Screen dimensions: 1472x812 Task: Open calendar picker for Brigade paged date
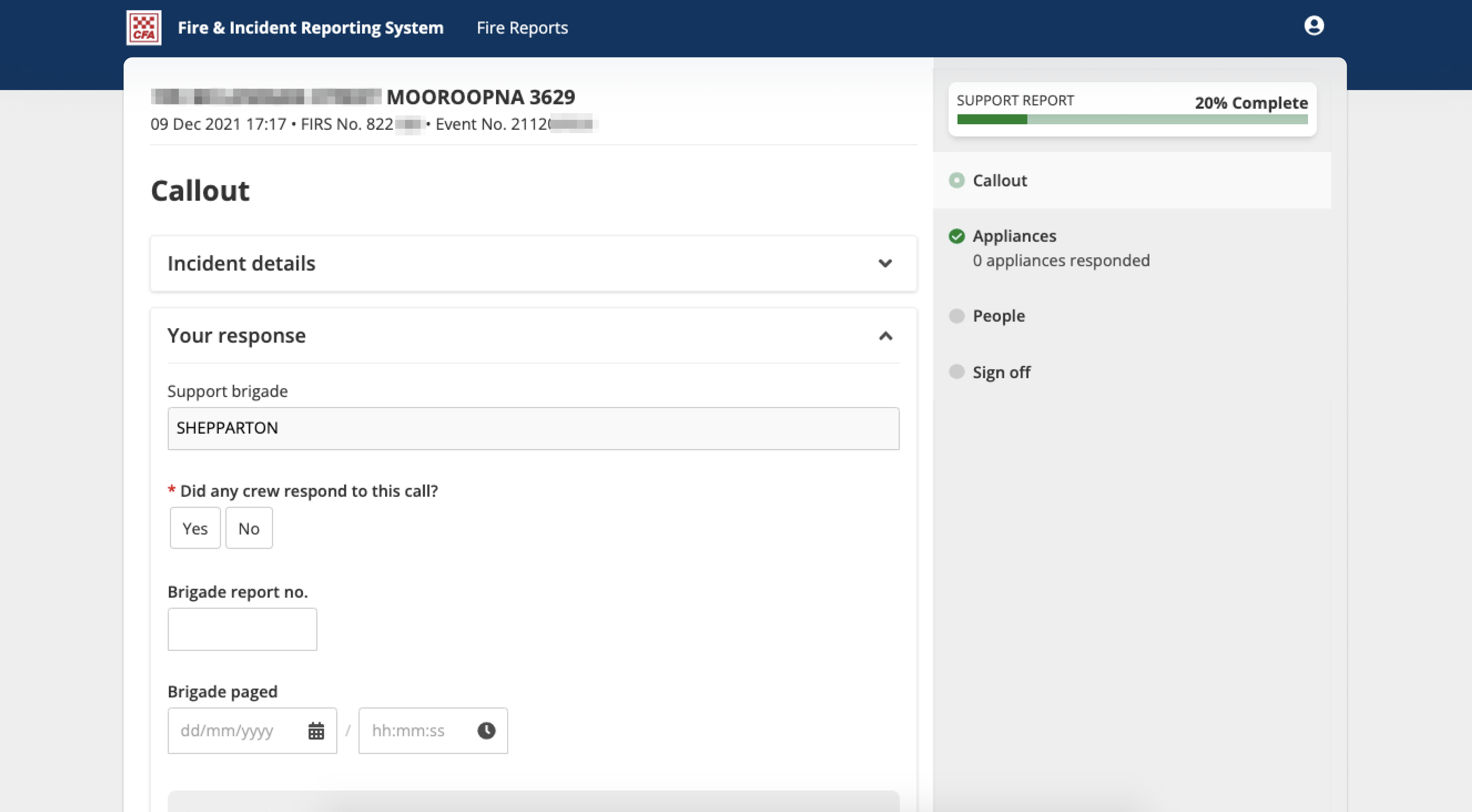(316, 730)
